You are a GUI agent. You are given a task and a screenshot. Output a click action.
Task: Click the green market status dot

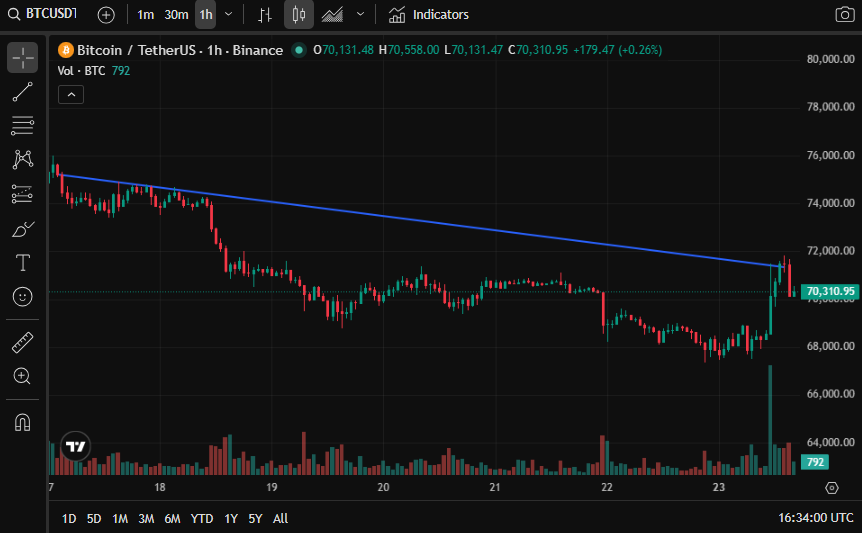pos(299,50)
